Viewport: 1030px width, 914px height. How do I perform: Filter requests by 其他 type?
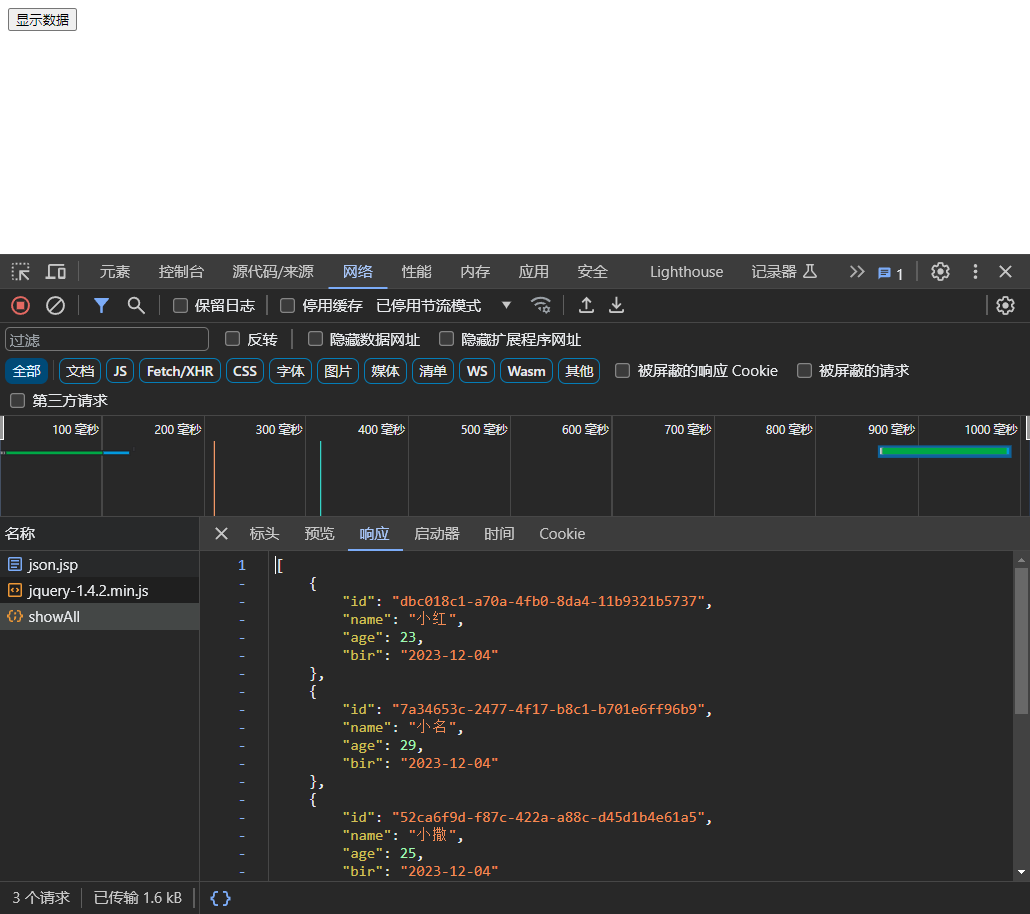[579, 371]
